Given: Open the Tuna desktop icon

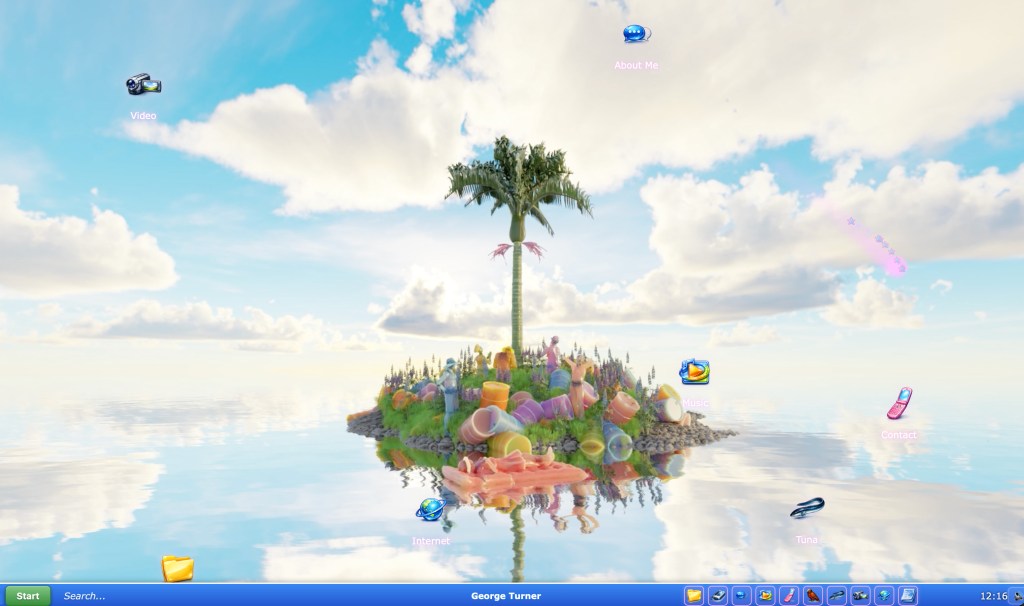Looking at the screenshot, I should point(806,508).
